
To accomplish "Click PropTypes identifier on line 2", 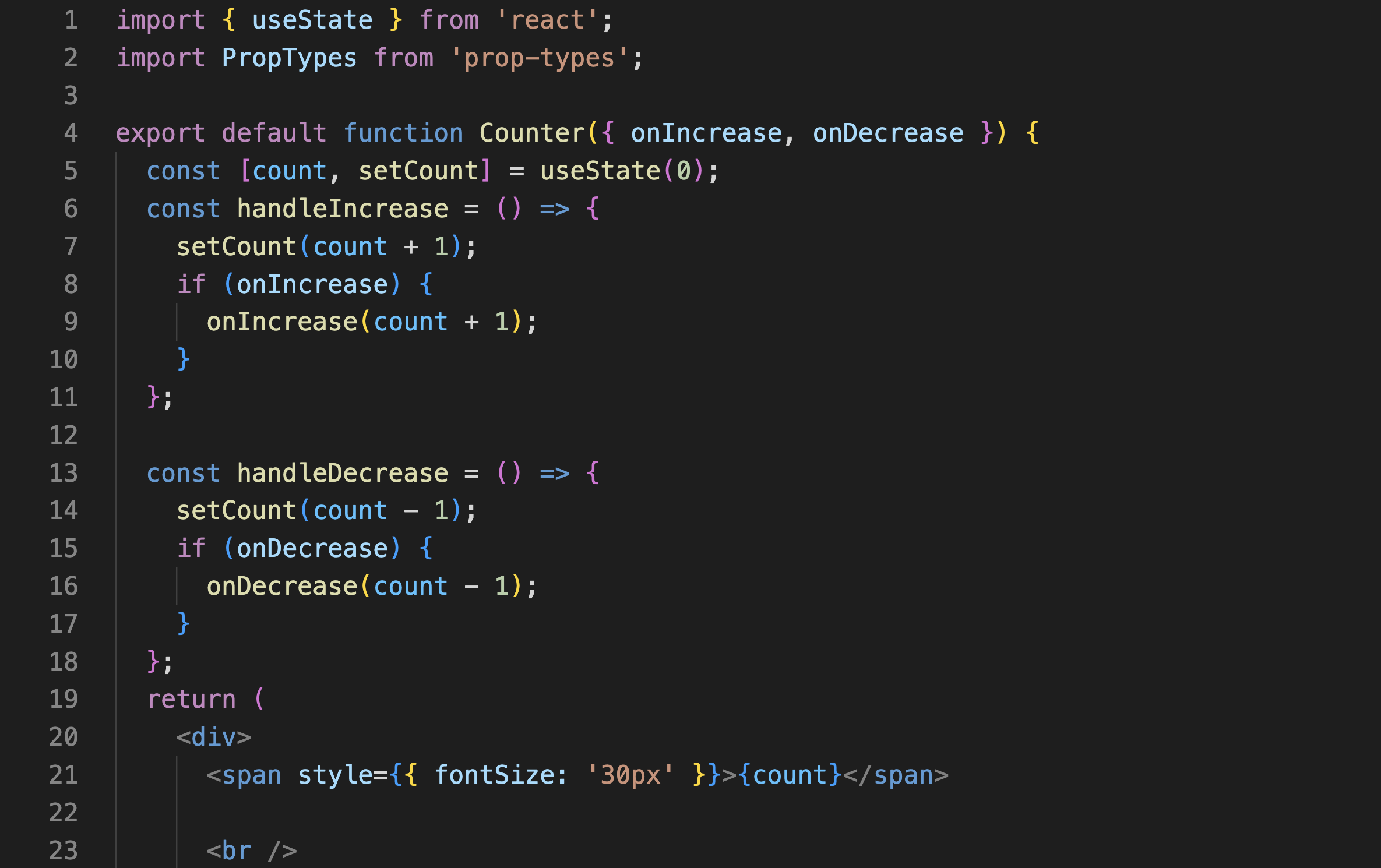I will (289, 58).
